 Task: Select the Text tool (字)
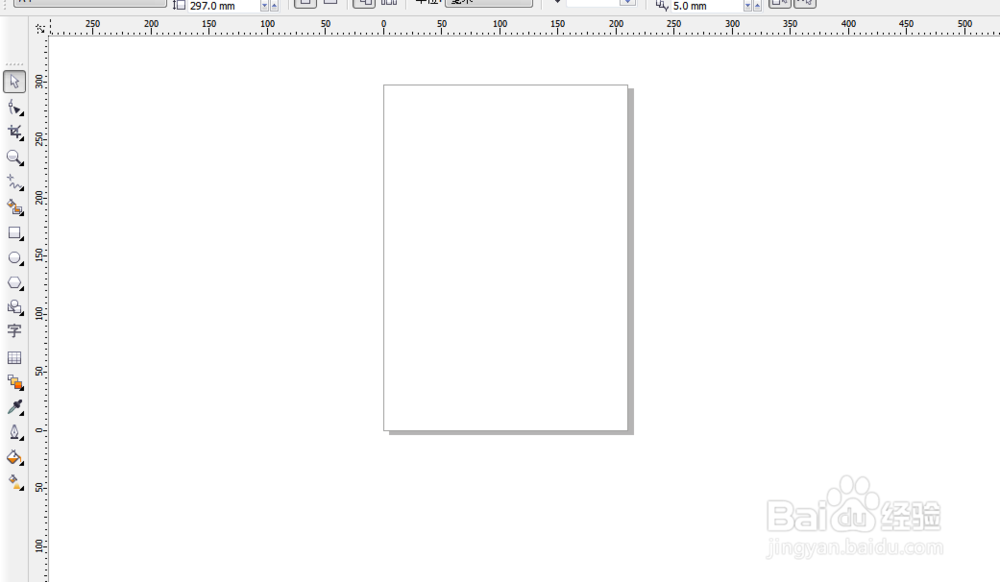[15, 331]
